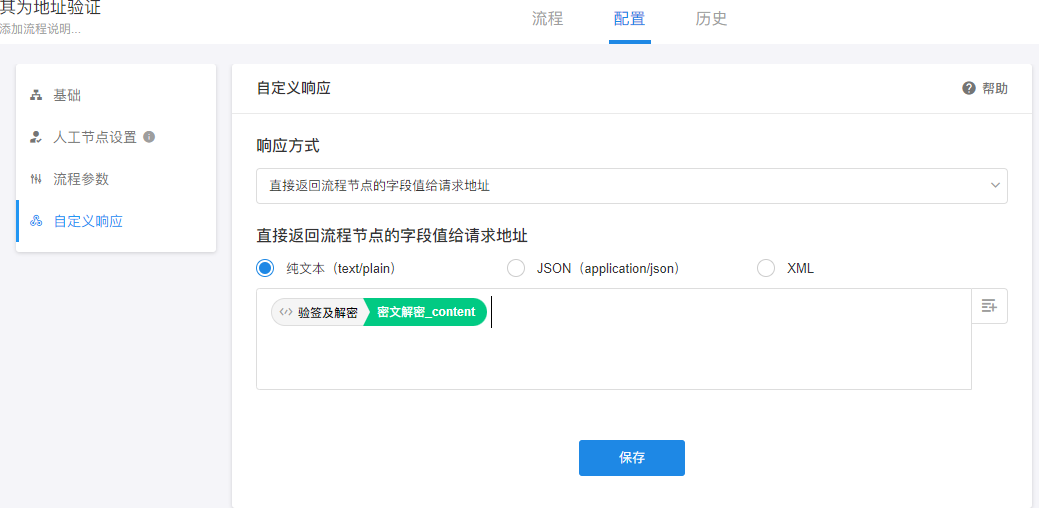Click the dropdown chevron arrow in 响应方式
1039x508 pixels.
pyautogui.click(x=995, y=186)
